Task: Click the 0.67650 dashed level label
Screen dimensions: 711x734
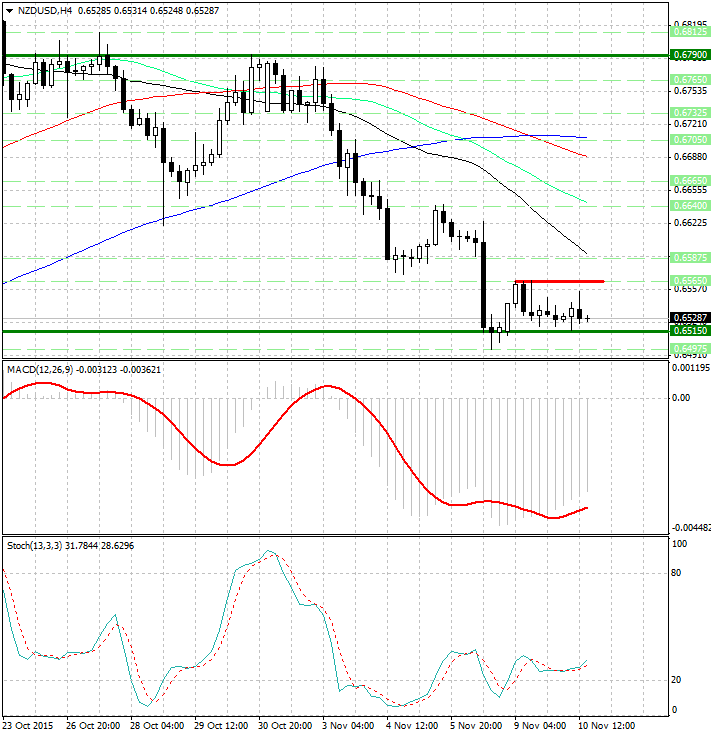Action: [x=690, y=80]
